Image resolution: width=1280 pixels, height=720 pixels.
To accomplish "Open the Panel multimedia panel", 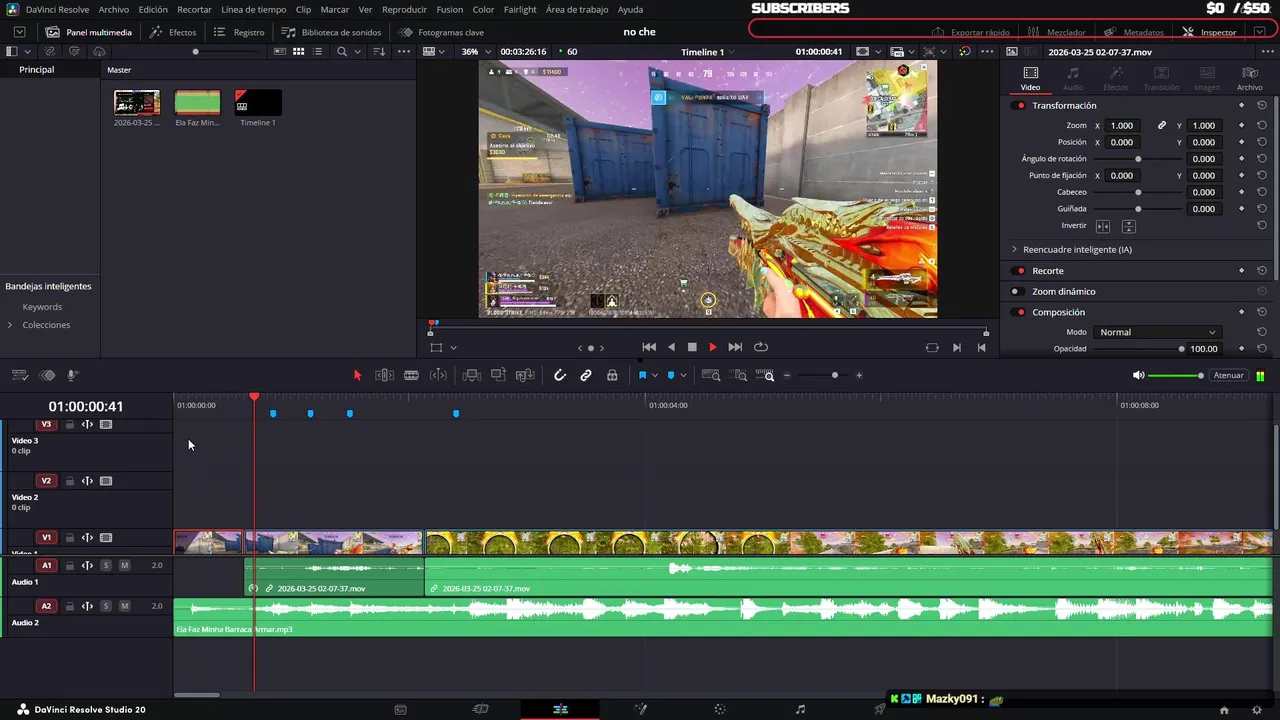I will click(x=88, y=32).
